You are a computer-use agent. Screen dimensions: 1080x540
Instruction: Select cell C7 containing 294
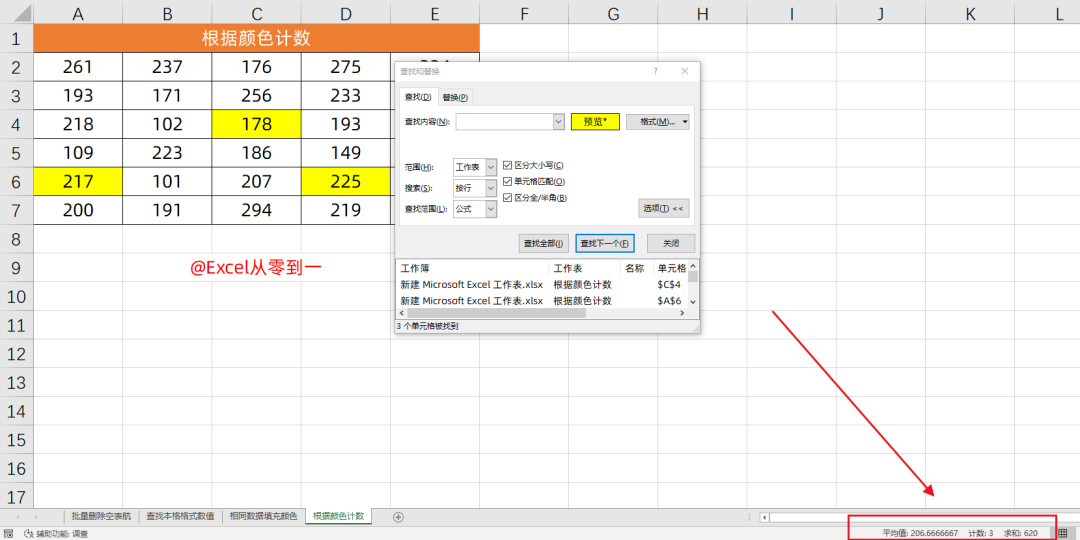(257, 210)
